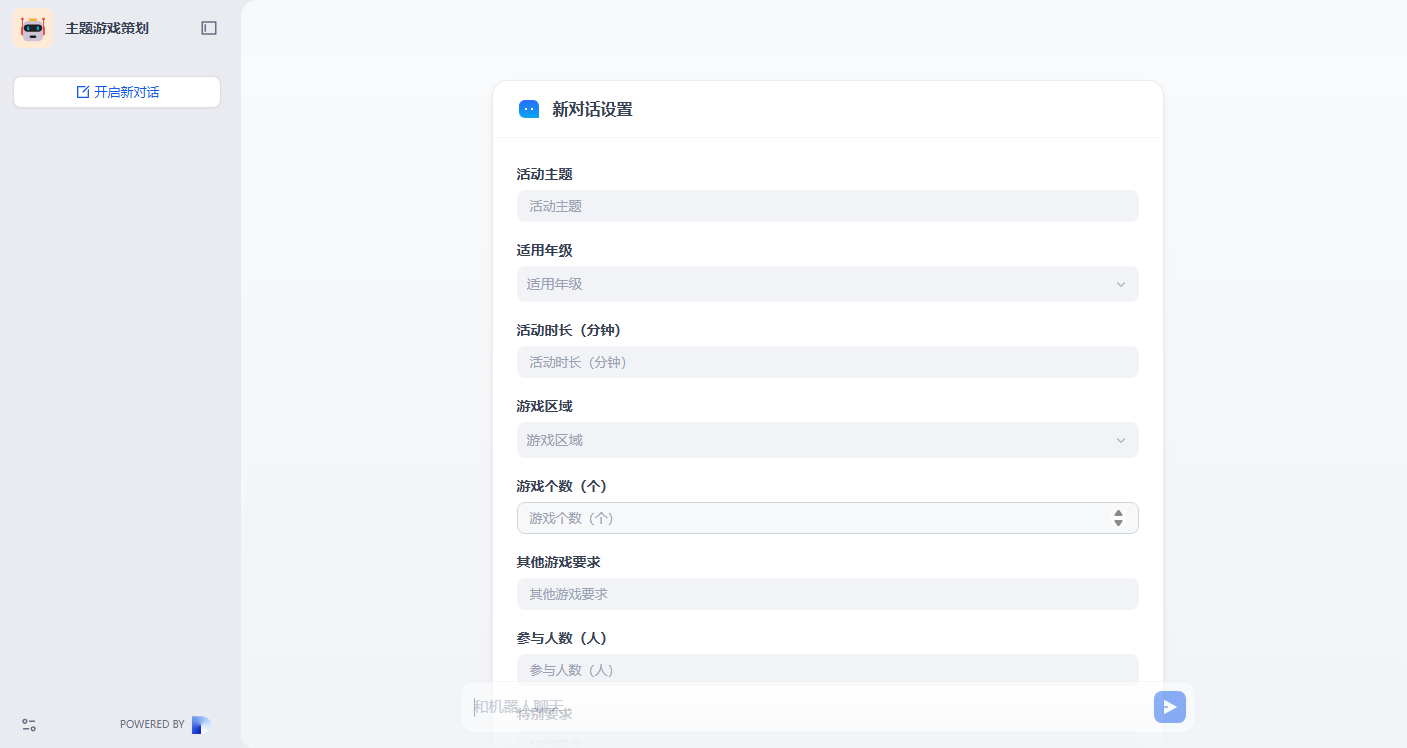The width and height of the screenshot is (1407, 748).
Task: Click the chevron arrow in 游戏区域 field
Action: [x=1120, y=441]
